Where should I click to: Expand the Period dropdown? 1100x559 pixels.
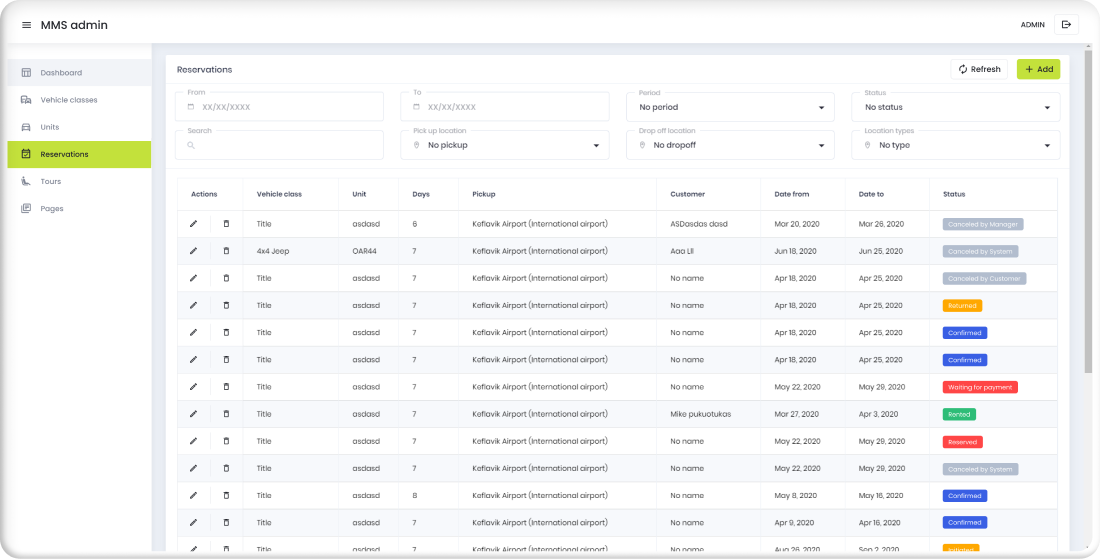tap(735, 107)
